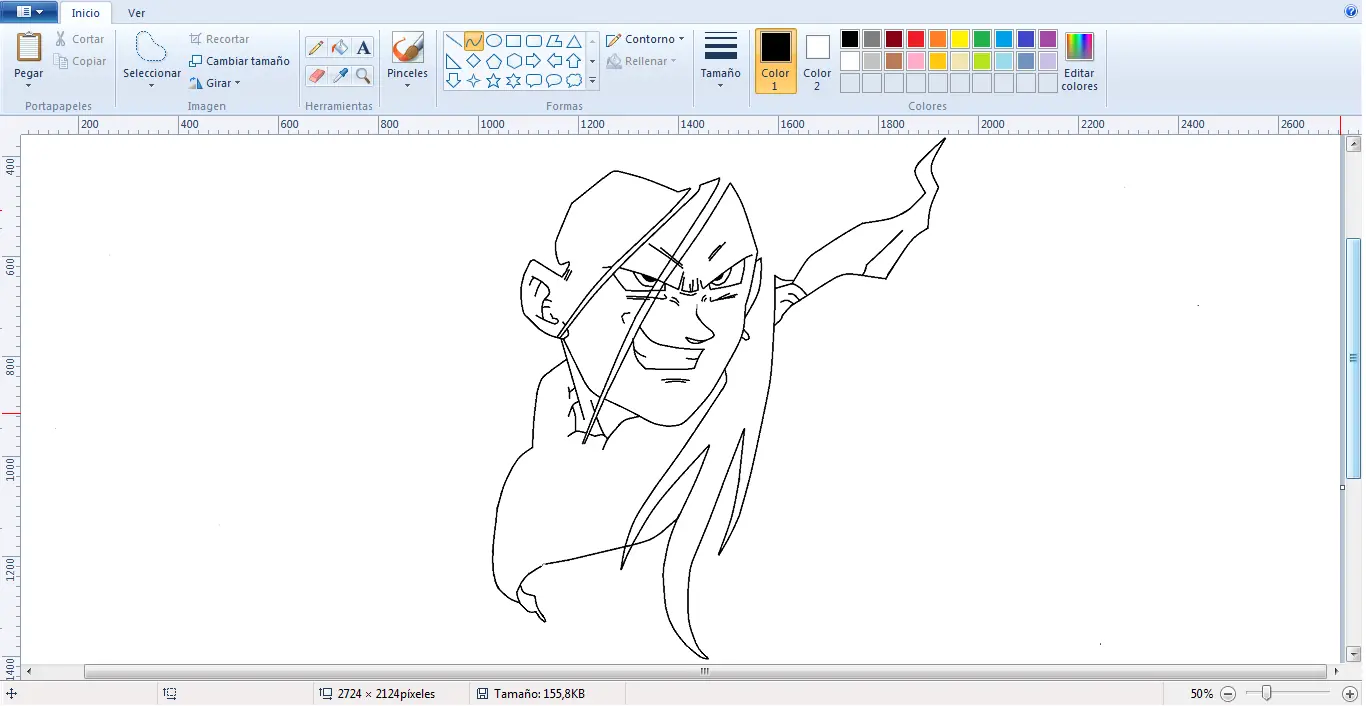Select the Magnifier tool
Image resolution: width=1366 pixels, height=706 pixels.
364,75
